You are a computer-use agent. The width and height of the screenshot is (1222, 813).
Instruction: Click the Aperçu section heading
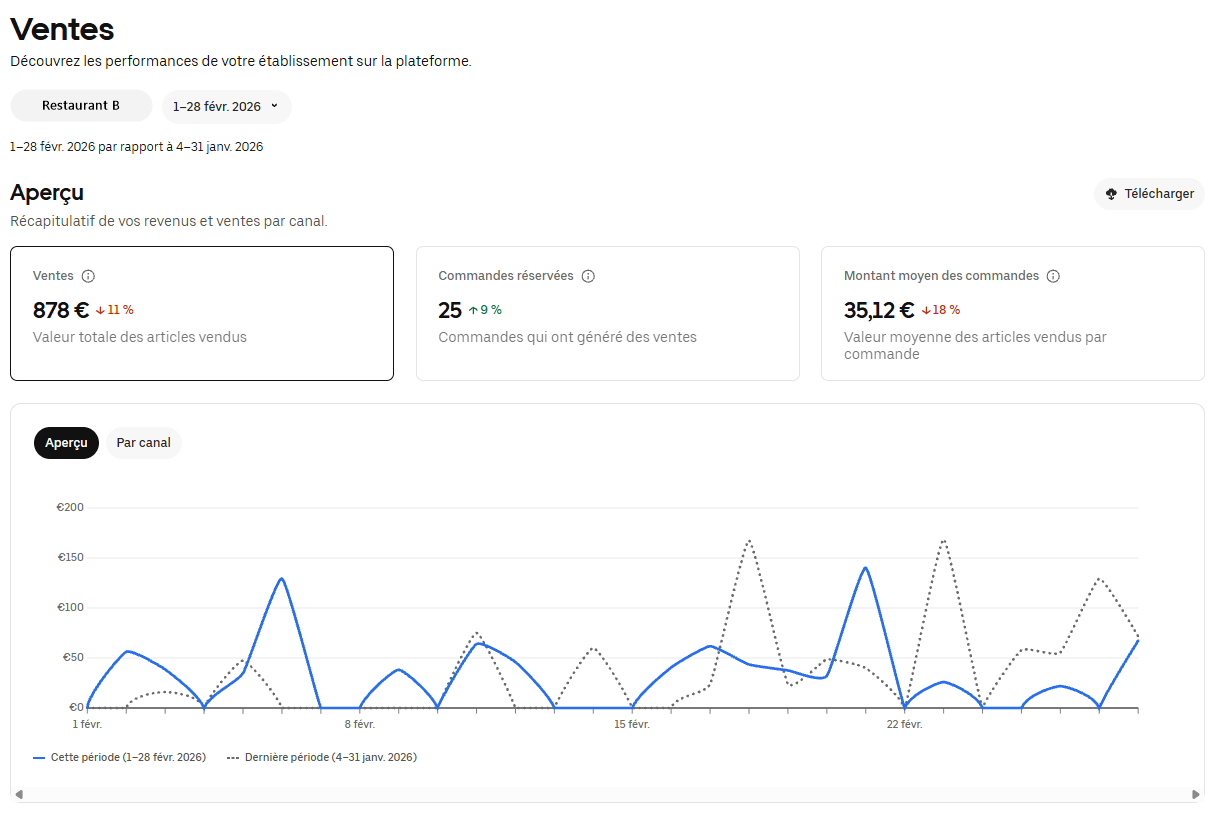coord(47,193)
